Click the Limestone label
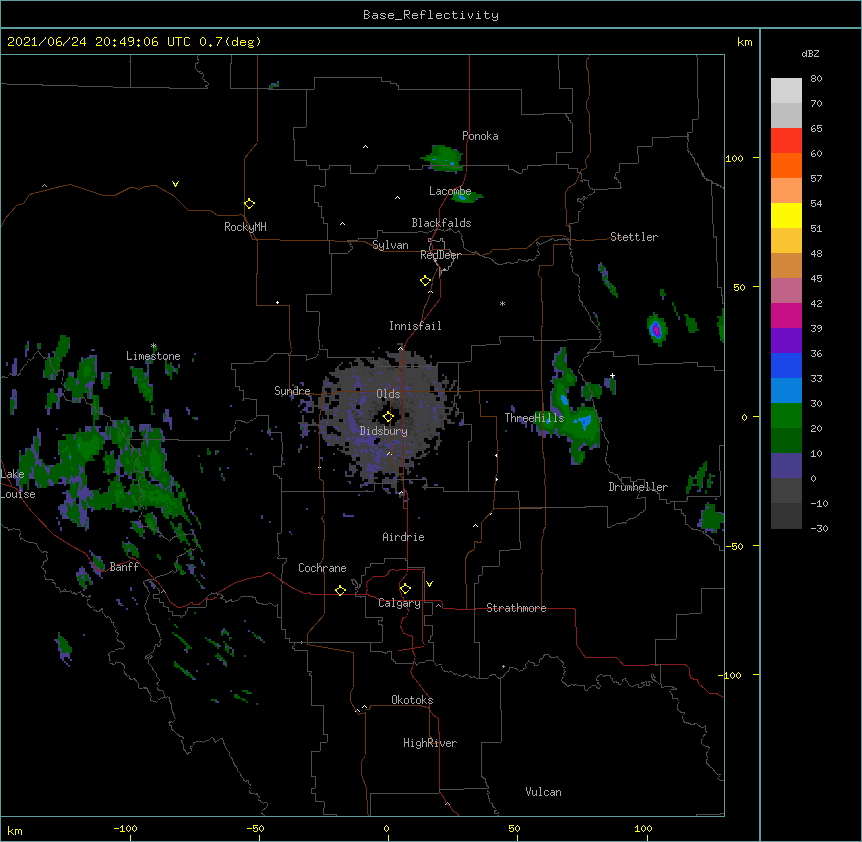862x842 pixels. pos(153,356)
